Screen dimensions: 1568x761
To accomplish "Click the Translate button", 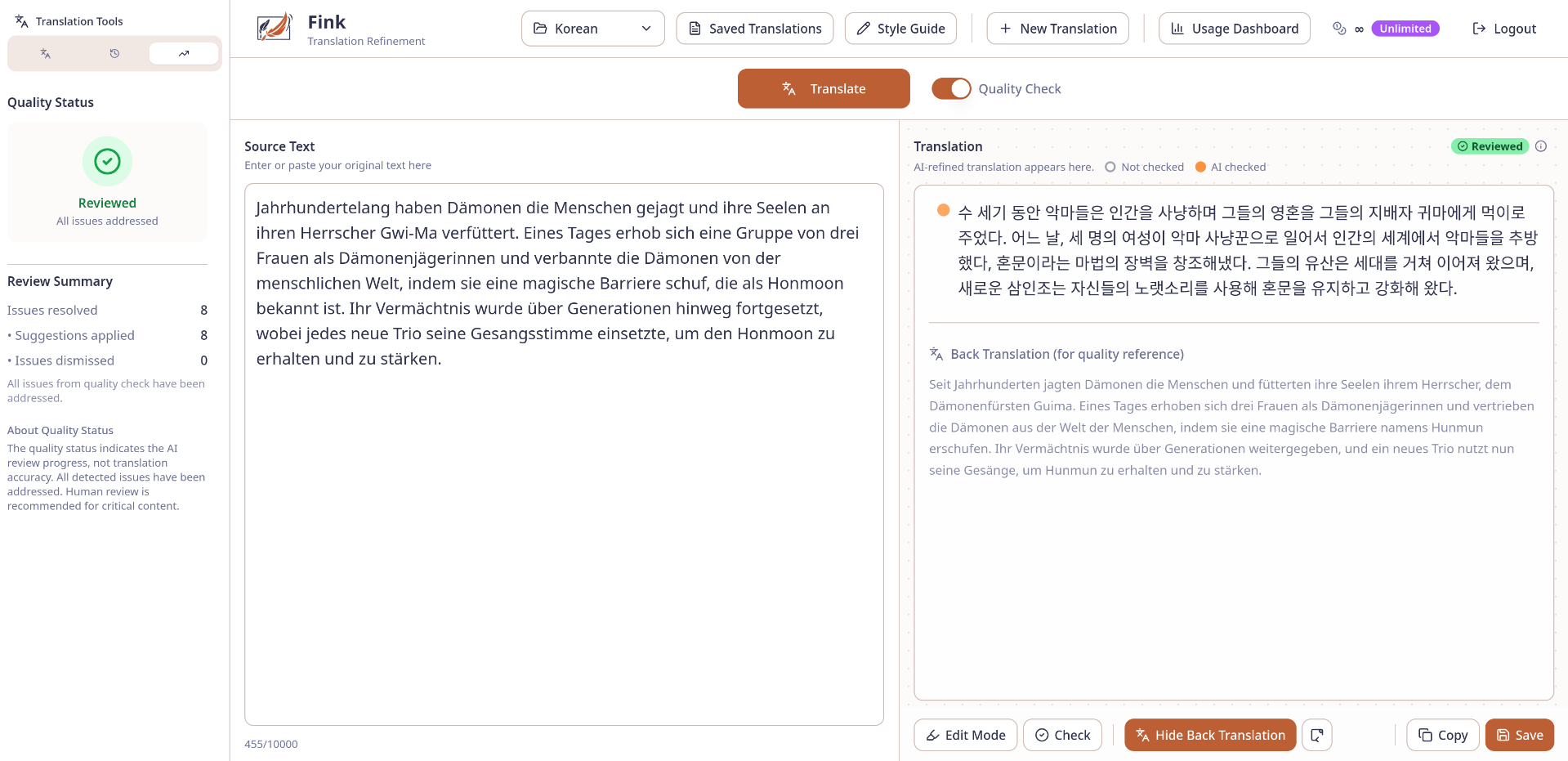I will click(823, 88).
